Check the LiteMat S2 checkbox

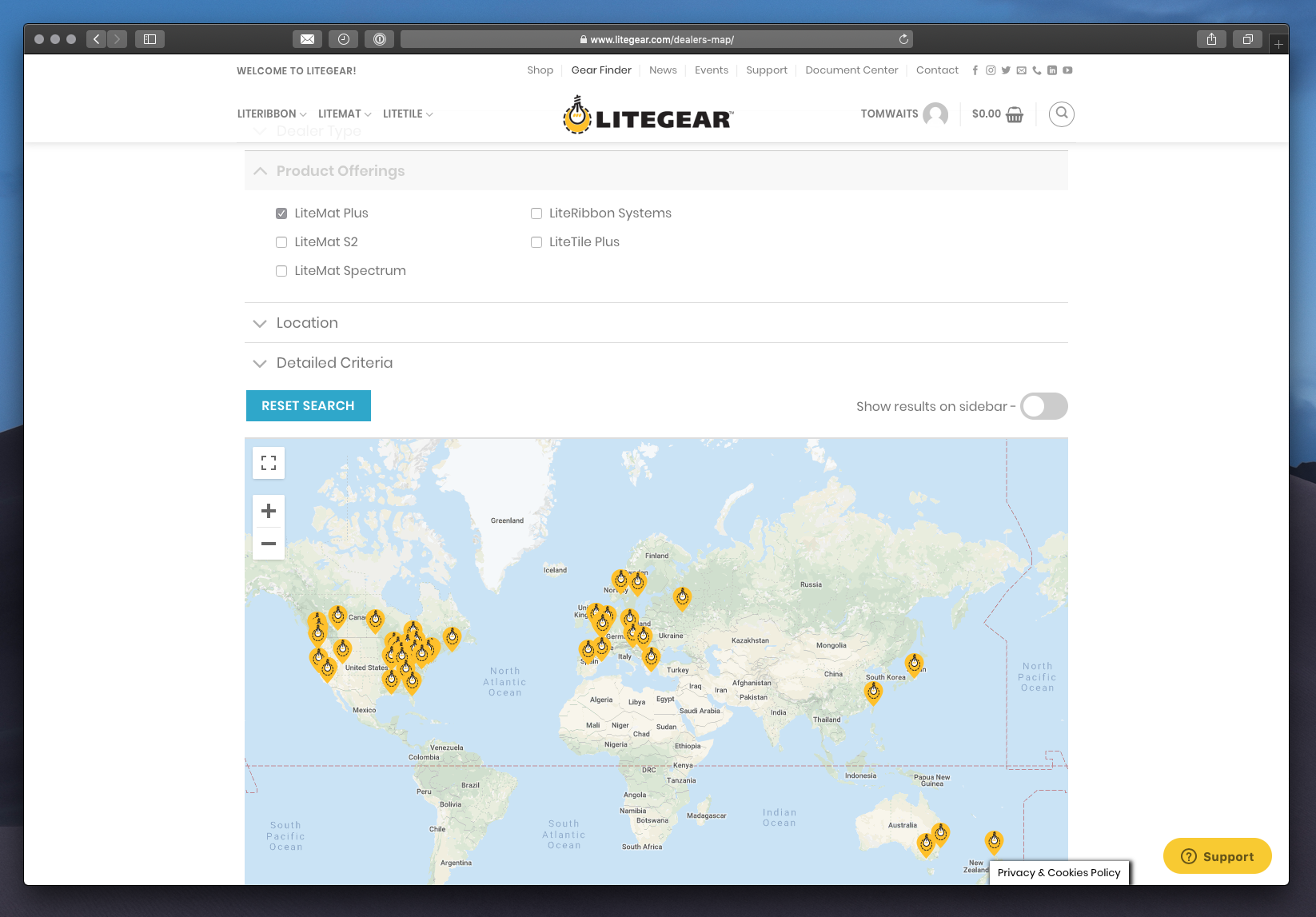pos(281,242)
